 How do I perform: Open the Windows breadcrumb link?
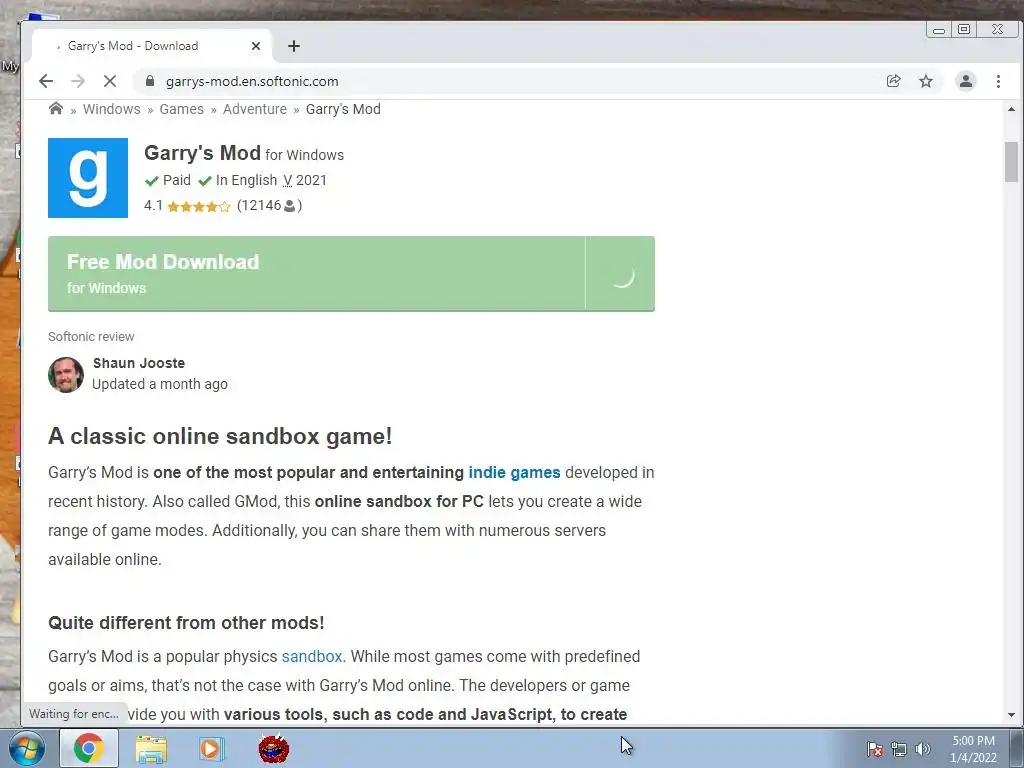point(112,109)
